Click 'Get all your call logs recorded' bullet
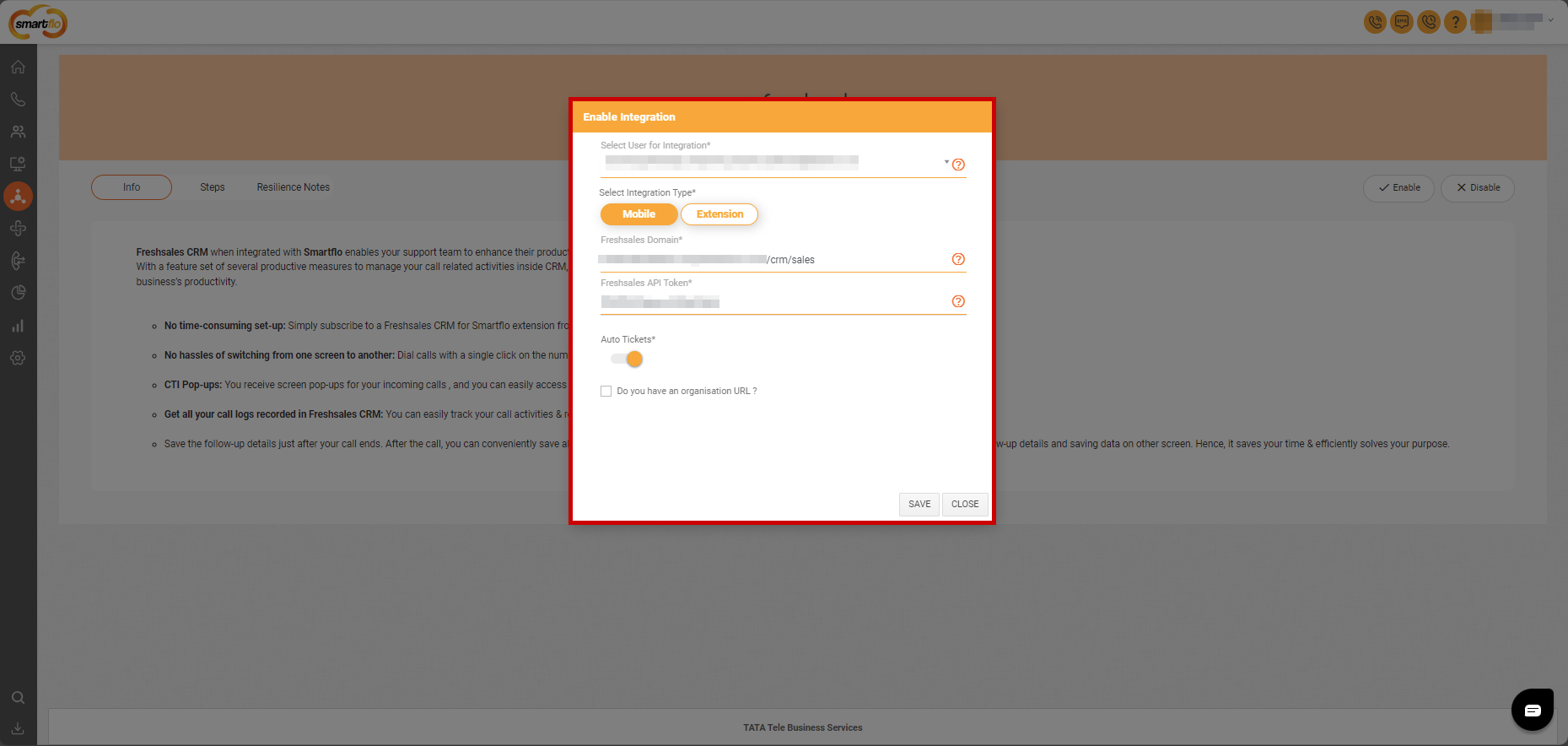Image resolution: width=1568 pixels, height=746 pixels. tap(273, 414)
